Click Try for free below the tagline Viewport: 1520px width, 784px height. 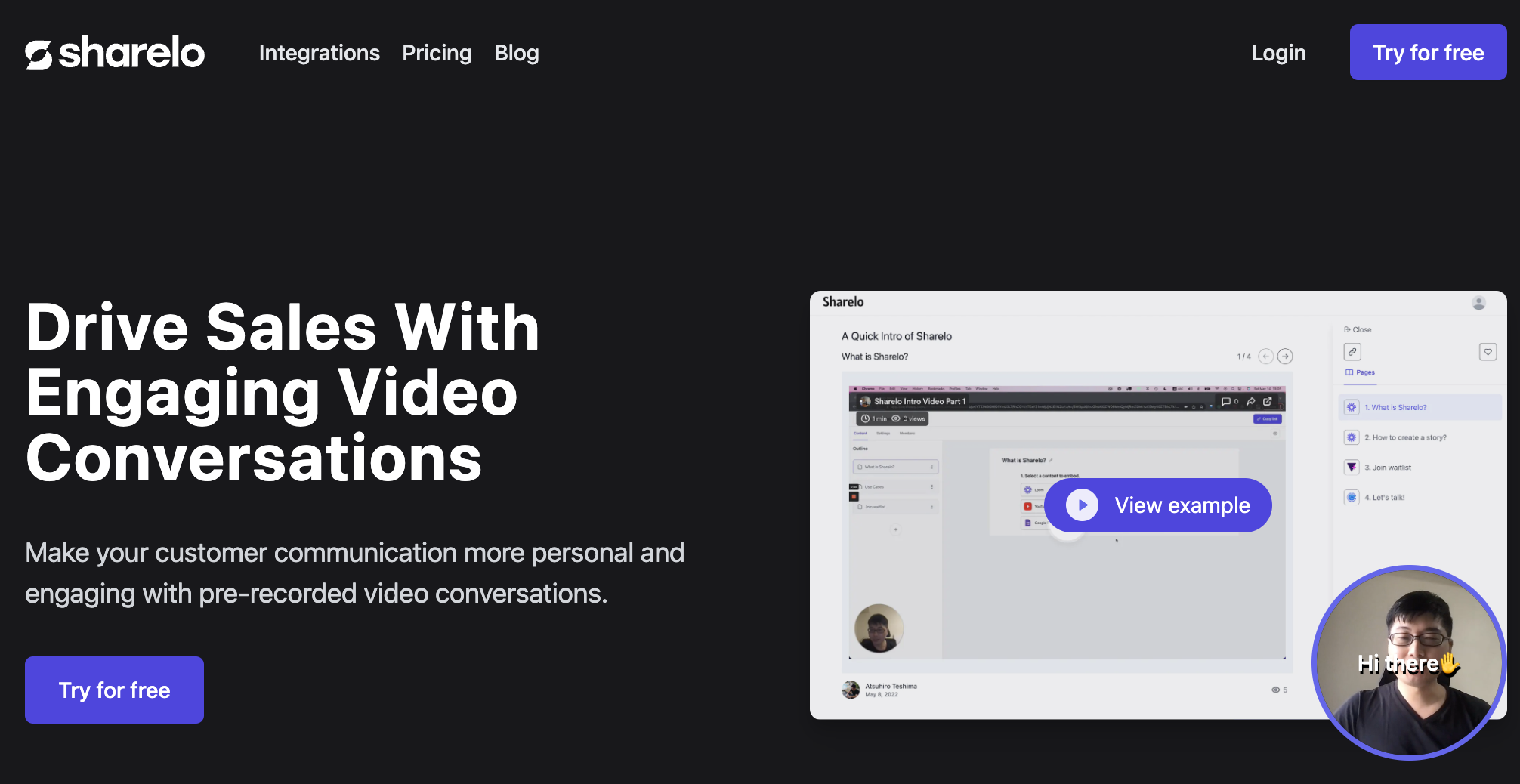click(114, 690)
